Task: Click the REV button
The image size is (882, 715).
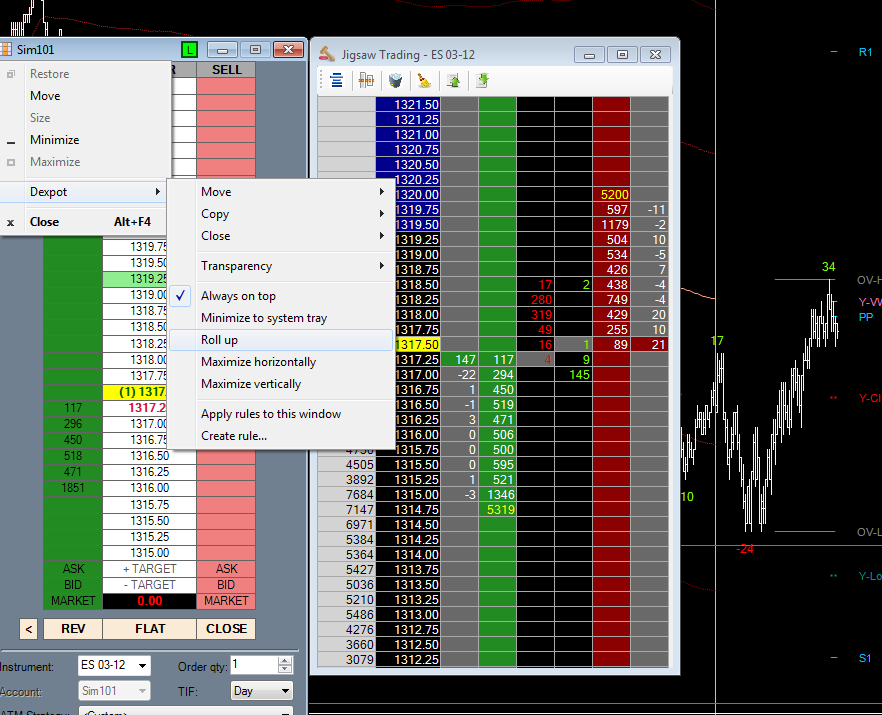Action: tap(73, 629)
